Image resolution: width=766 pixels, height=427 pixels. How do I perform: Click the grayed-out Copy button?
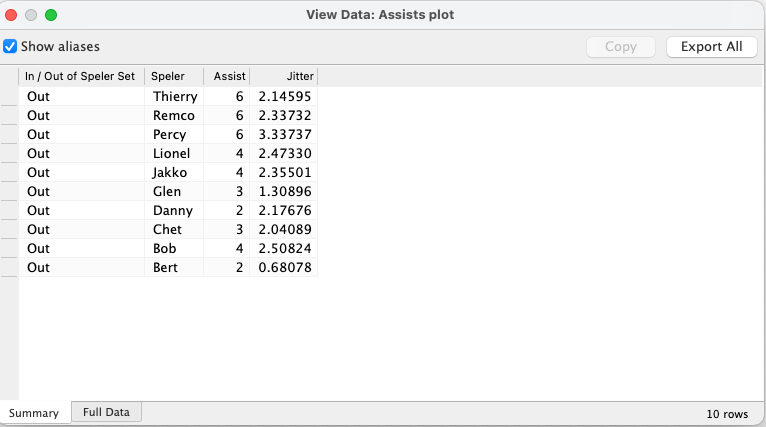(x=620, y=47)
